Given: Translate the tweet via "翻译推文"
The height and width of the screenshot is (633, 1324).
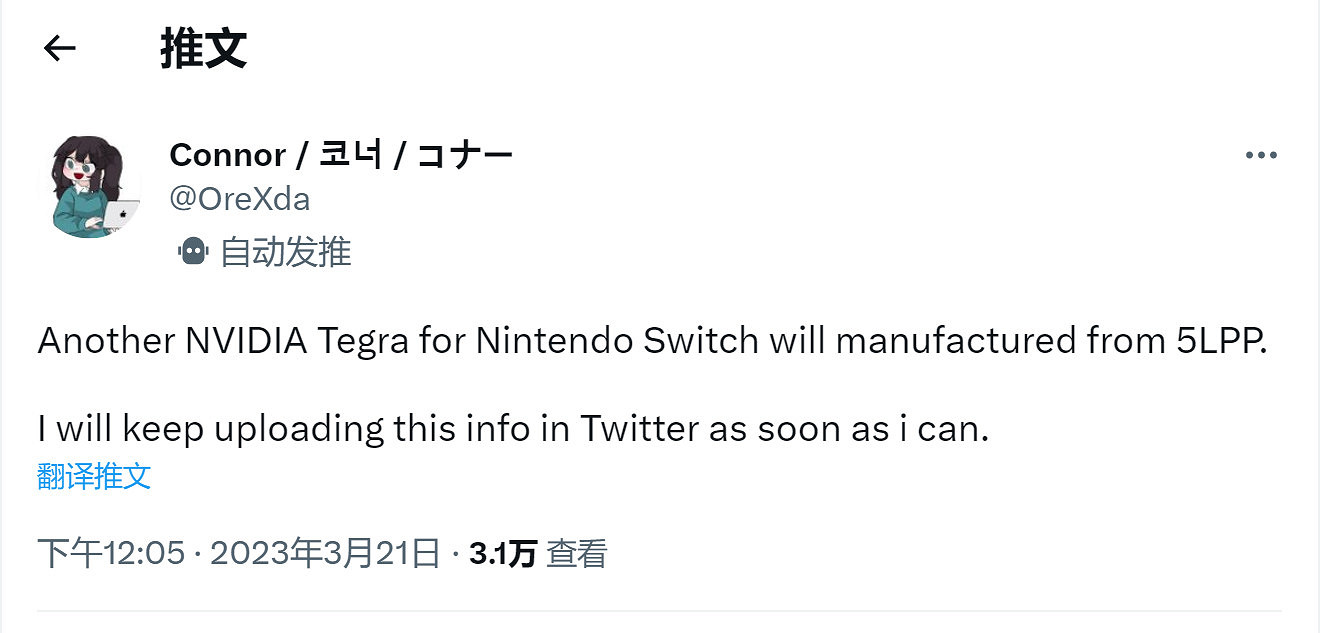Looking at the screenshot, I should point(94,475).
